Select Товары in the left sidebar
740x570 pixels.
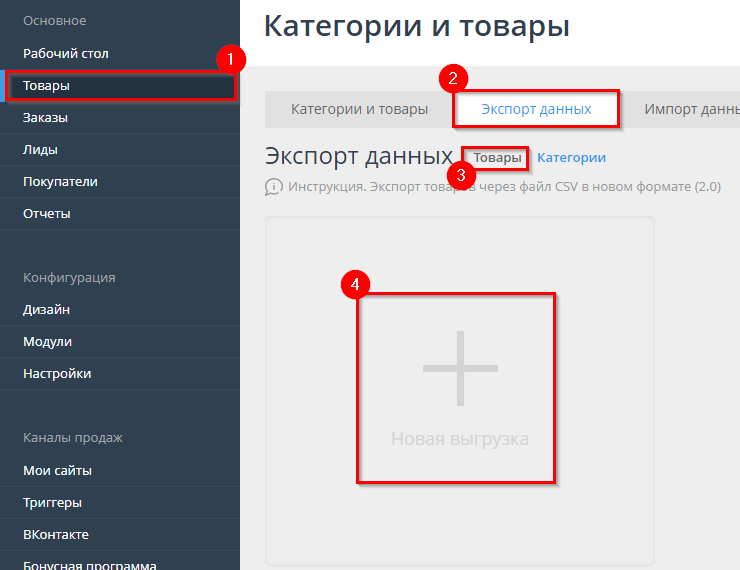pos(46,86)
